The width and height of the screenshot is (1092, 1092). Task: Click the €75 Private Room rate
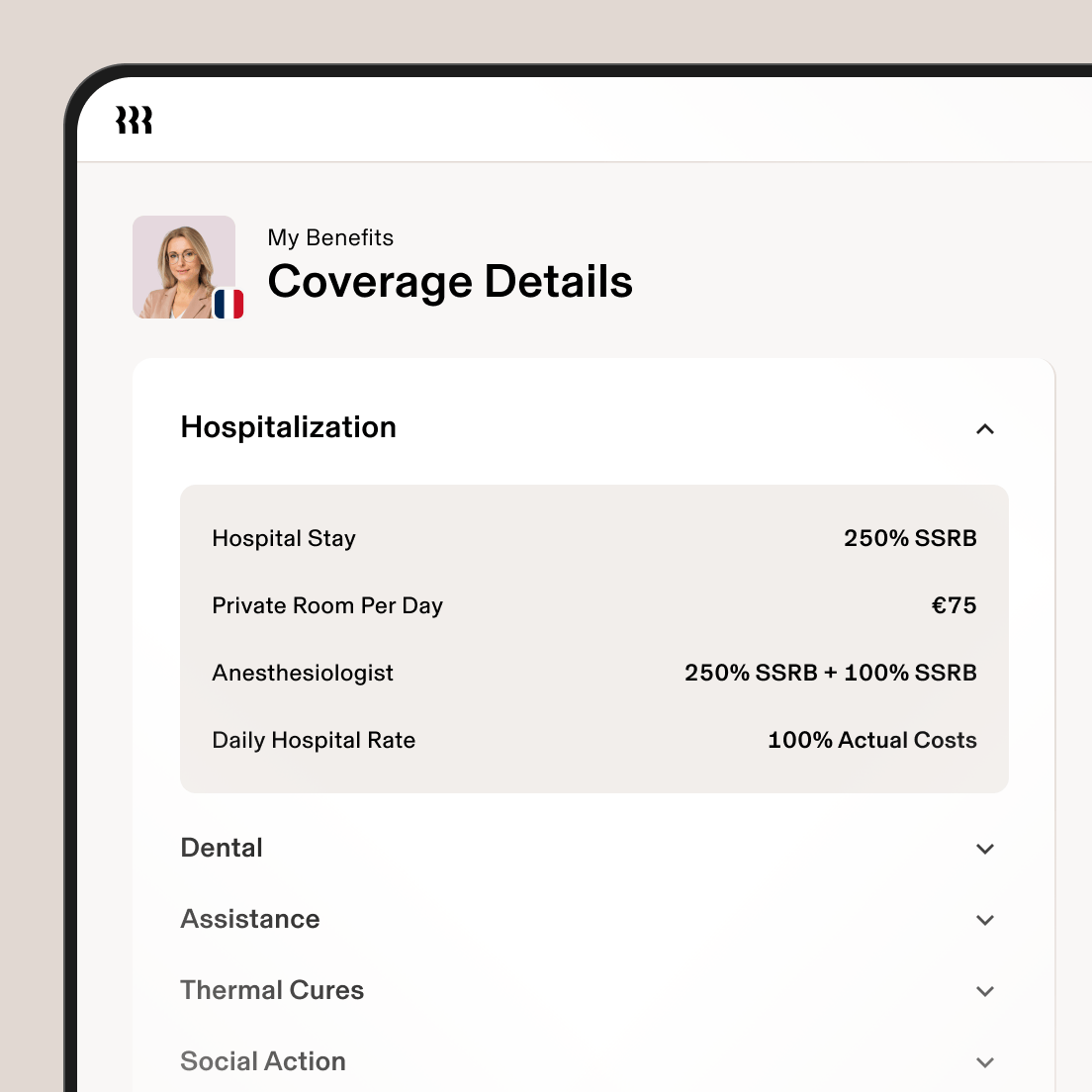(x=955, y=605)
